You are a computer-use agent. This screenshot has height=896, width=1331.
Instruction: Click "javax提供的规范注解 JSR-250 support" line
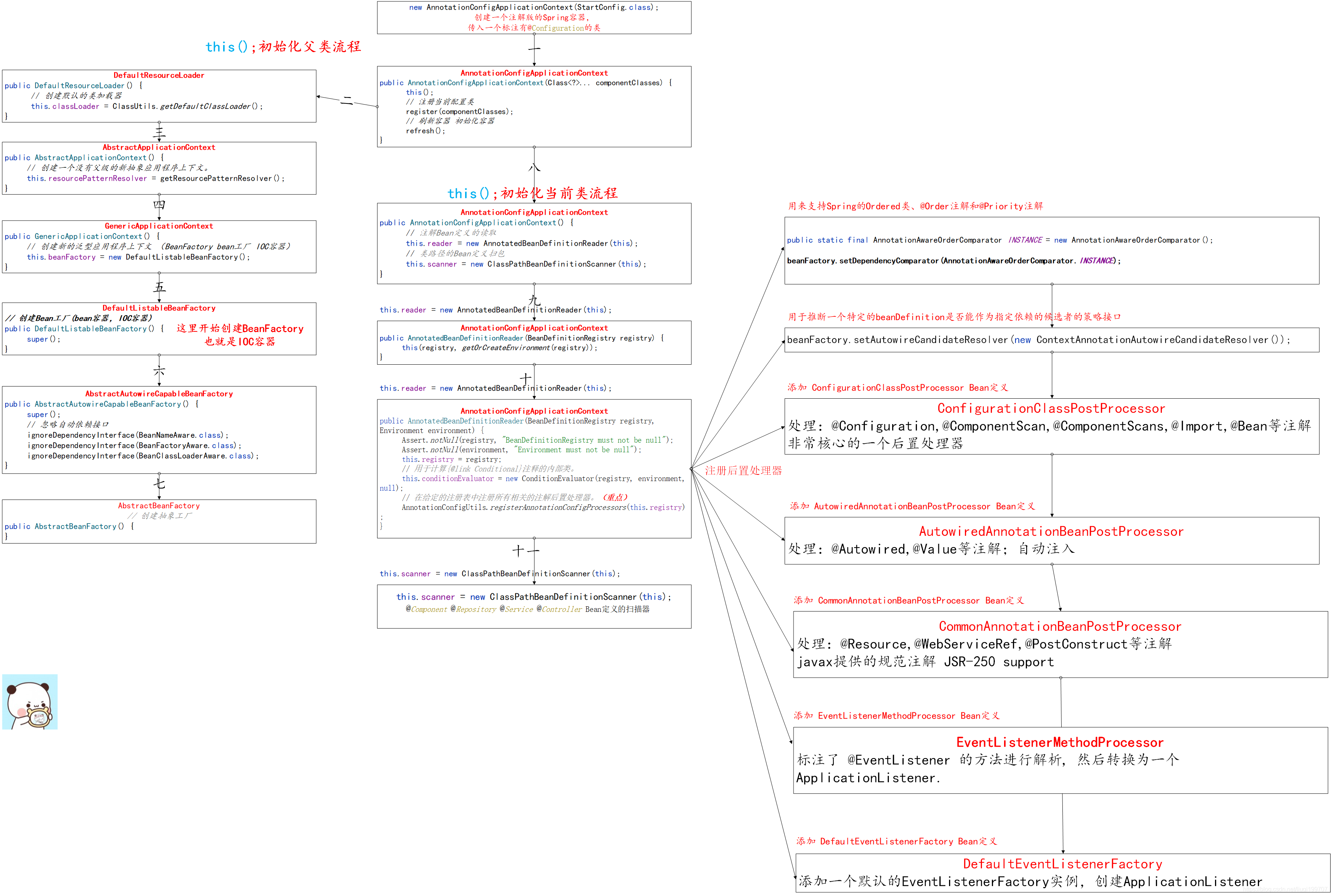tap(925, 662)
